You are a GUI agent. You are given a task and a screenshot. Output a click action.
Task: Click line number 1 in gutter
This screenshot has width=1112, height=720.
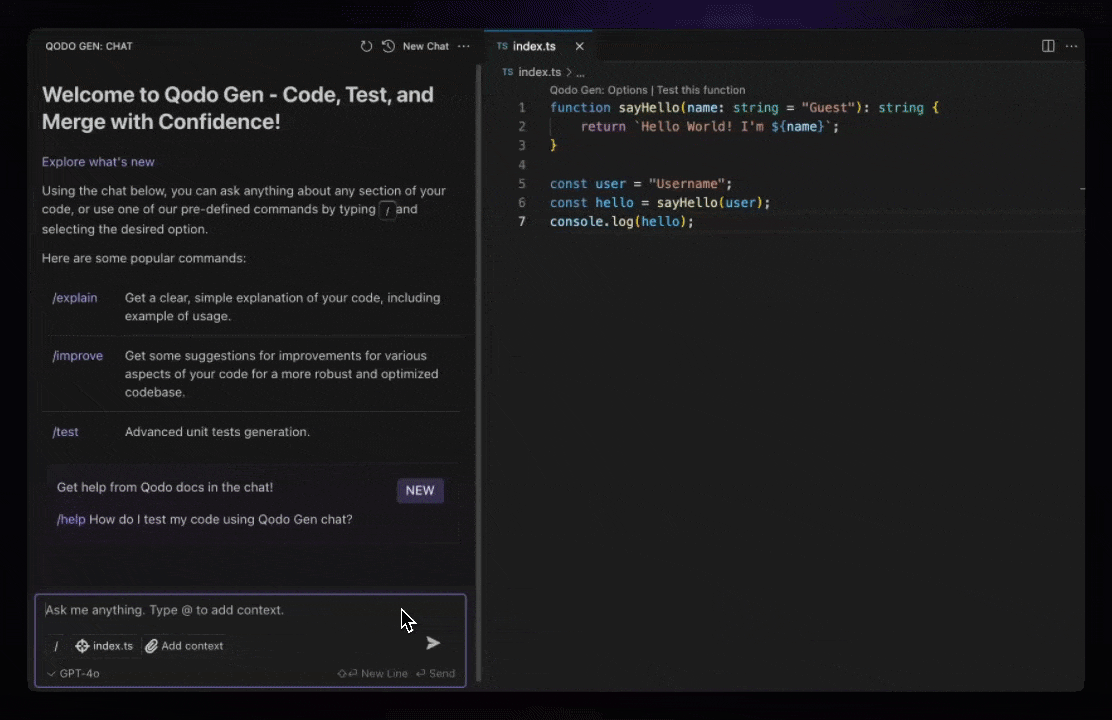[522, 108]
